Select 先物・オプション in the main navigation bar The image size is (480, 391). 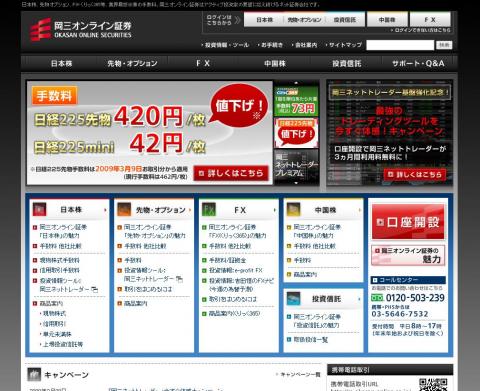tap(132, 63)
